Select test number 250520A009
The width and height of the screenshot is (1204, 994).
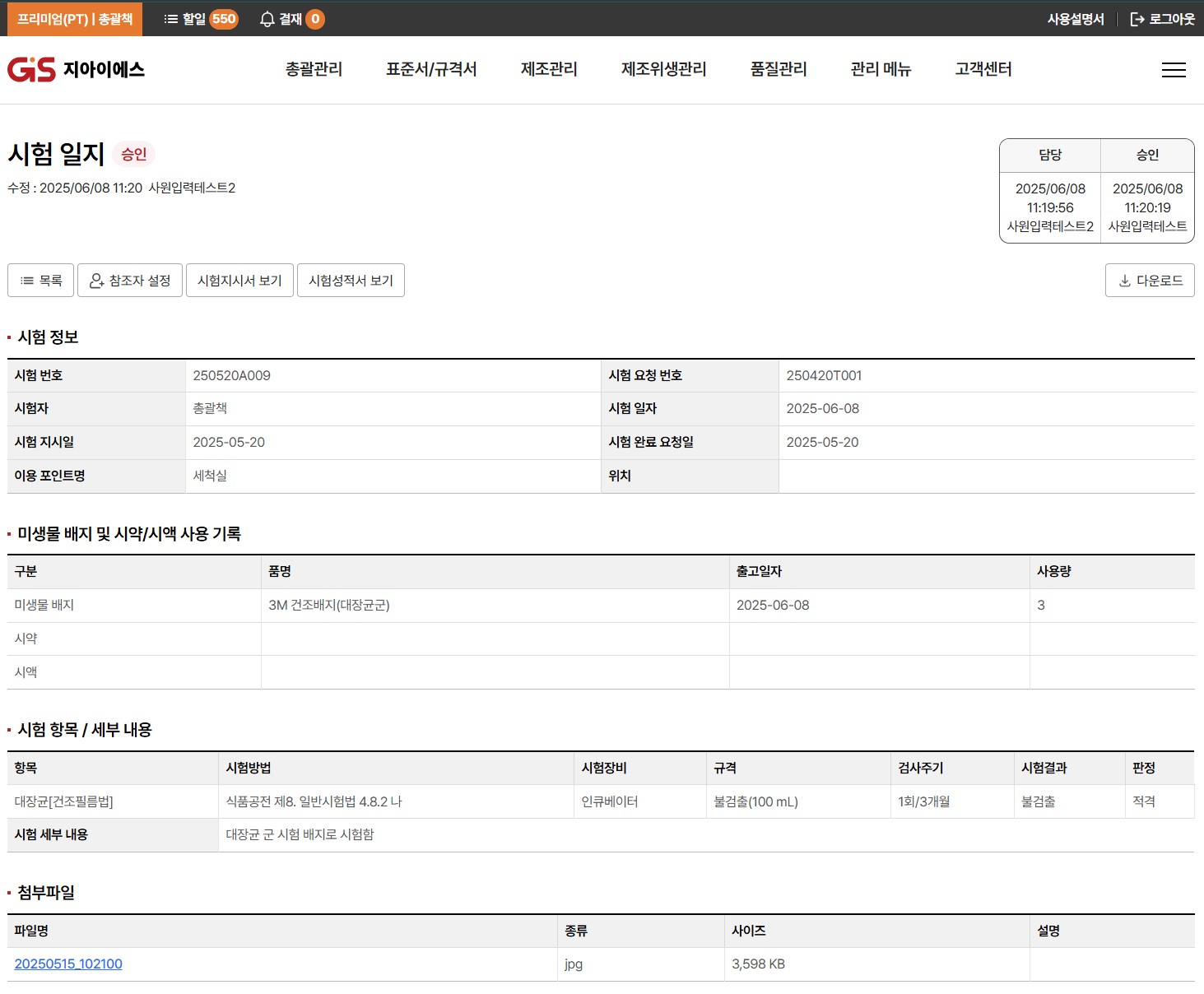click(x=232, y=375)
